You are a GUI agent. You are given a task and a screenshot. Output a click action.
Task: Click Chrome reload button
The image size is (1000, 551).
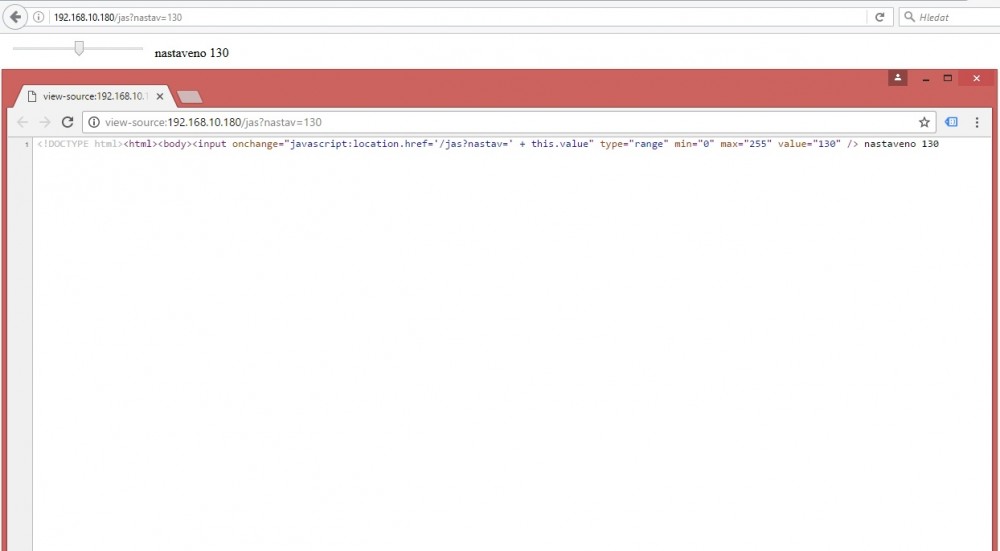[x=67, y=122]
